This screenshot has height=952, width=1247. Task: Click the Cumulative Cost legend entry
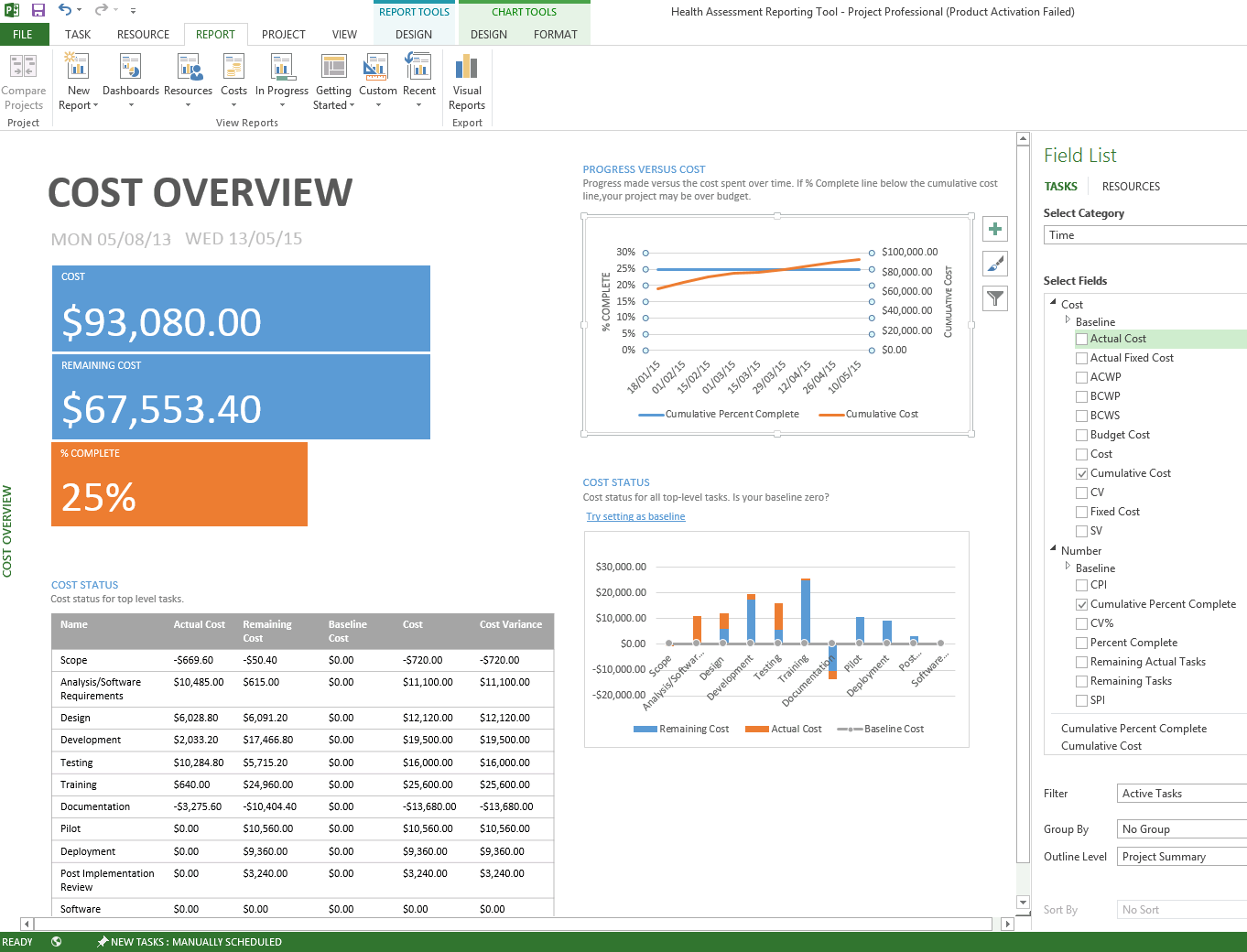pos(868,414)
